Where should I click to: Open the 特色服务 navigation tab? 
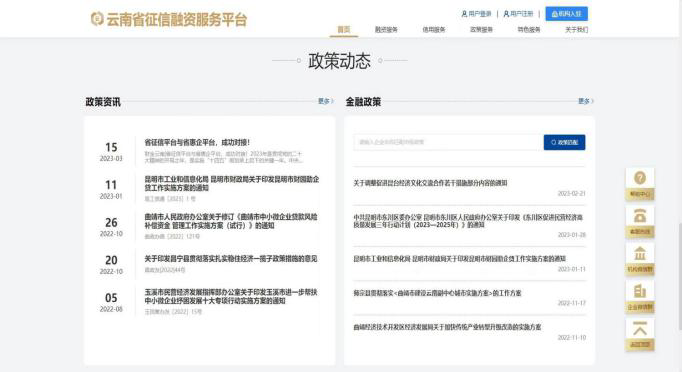pyautogui.click(x=529, y=30)
